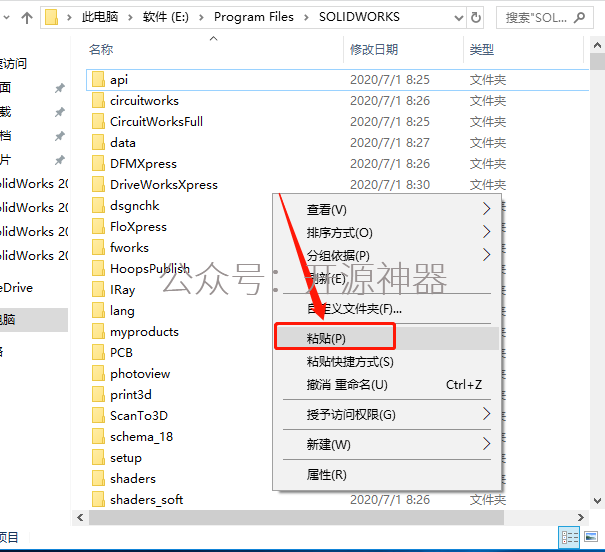Image resolution: width=605 pixels, height=552 pixels.
Task: Select the myproducts folder icon
Action: coord(98,331)
